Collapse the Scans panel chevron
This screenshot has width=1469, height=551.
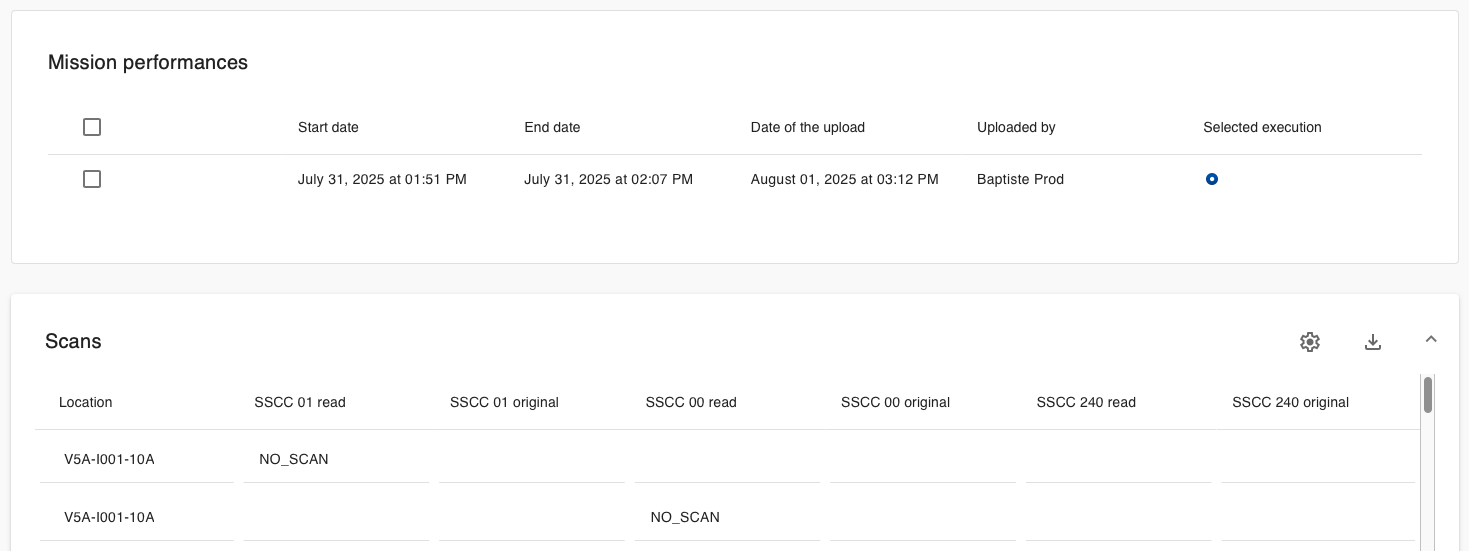[1431, 339]
